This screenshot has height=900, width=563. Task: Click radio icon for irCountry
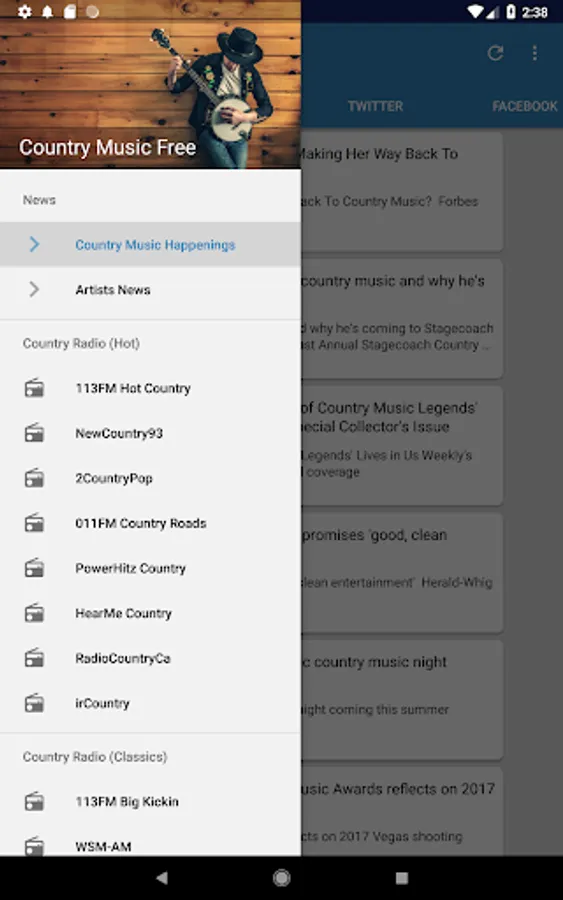pyautogui.click(x=34, y=703)
